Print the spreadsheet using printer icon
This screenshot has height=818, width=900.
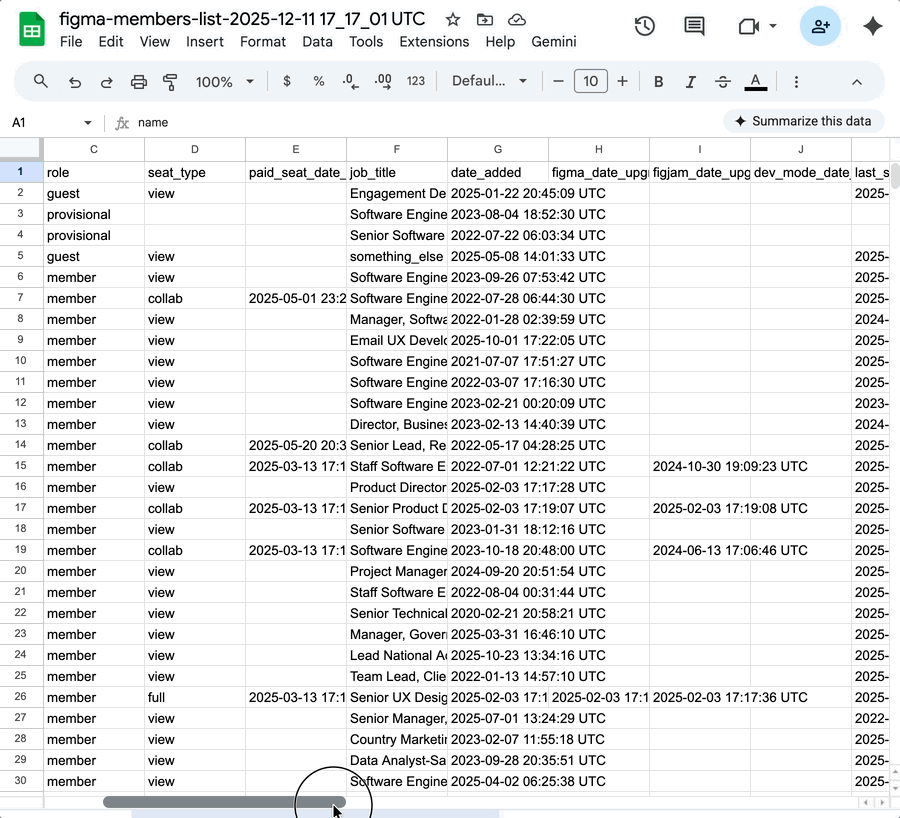tap(139, 82)
